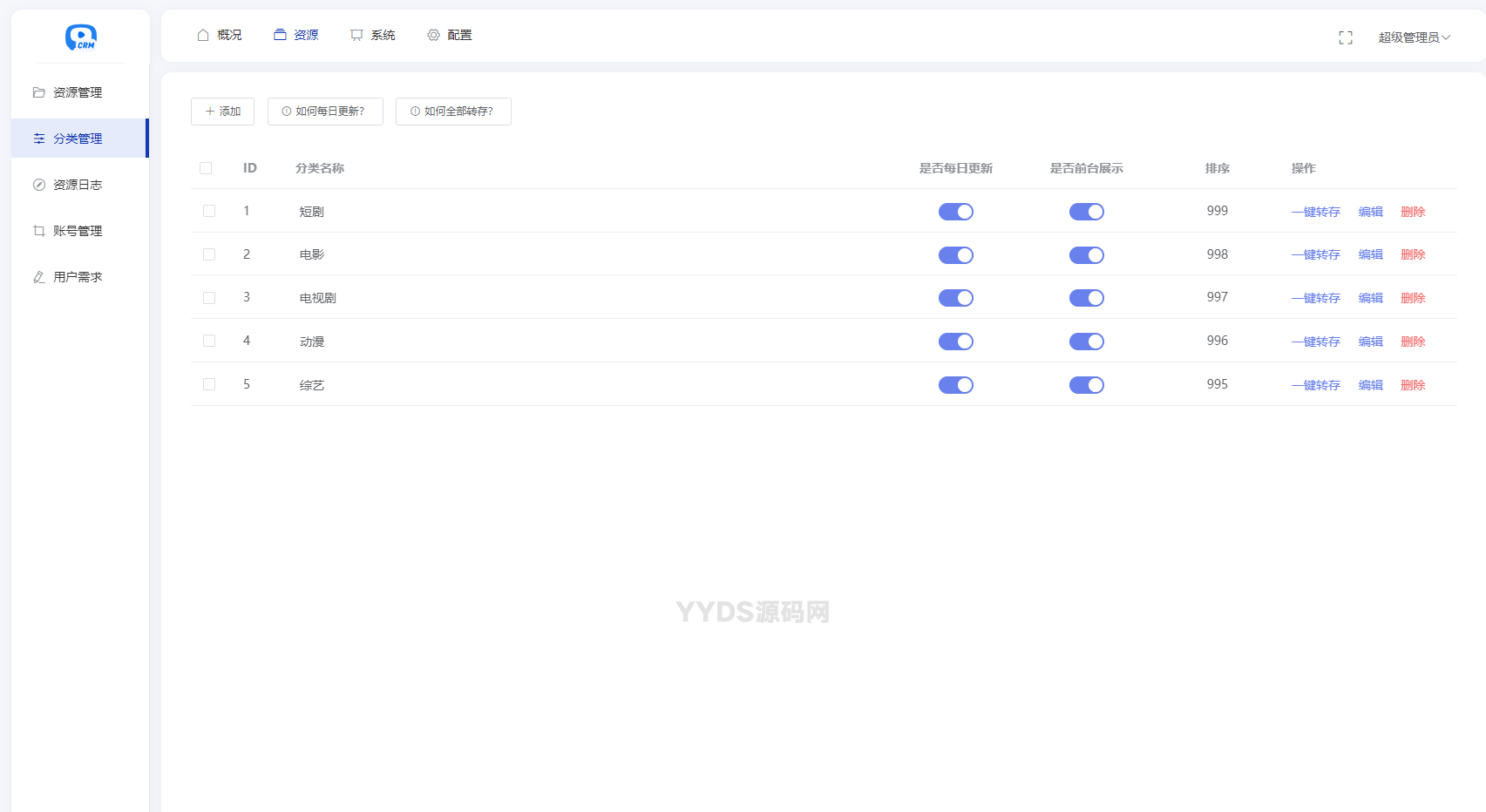Click the home icon beside 概况
Viewport: 1486px width, 812px height.
click(x=203, y=35)
